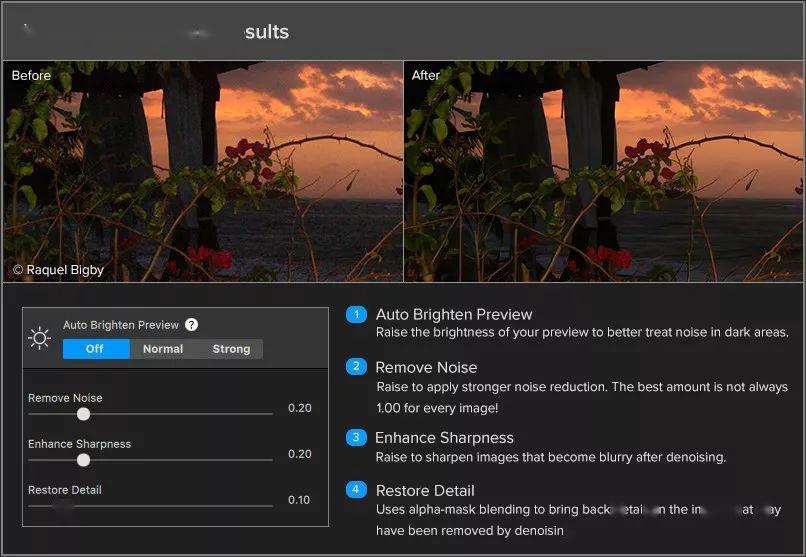Click the 'Auto Brighten Preview' description heading
806x557 pixels.
click(x=454, y=314)
